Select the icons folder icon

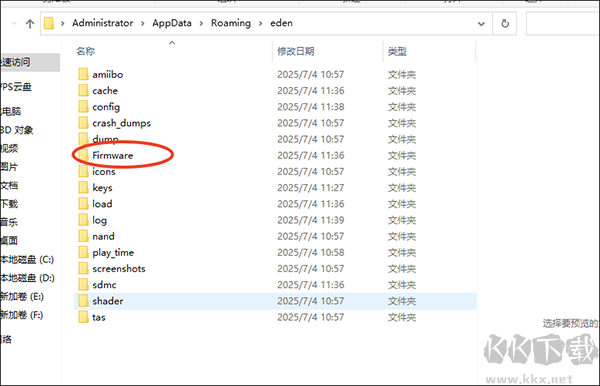[x=83, y=171]
